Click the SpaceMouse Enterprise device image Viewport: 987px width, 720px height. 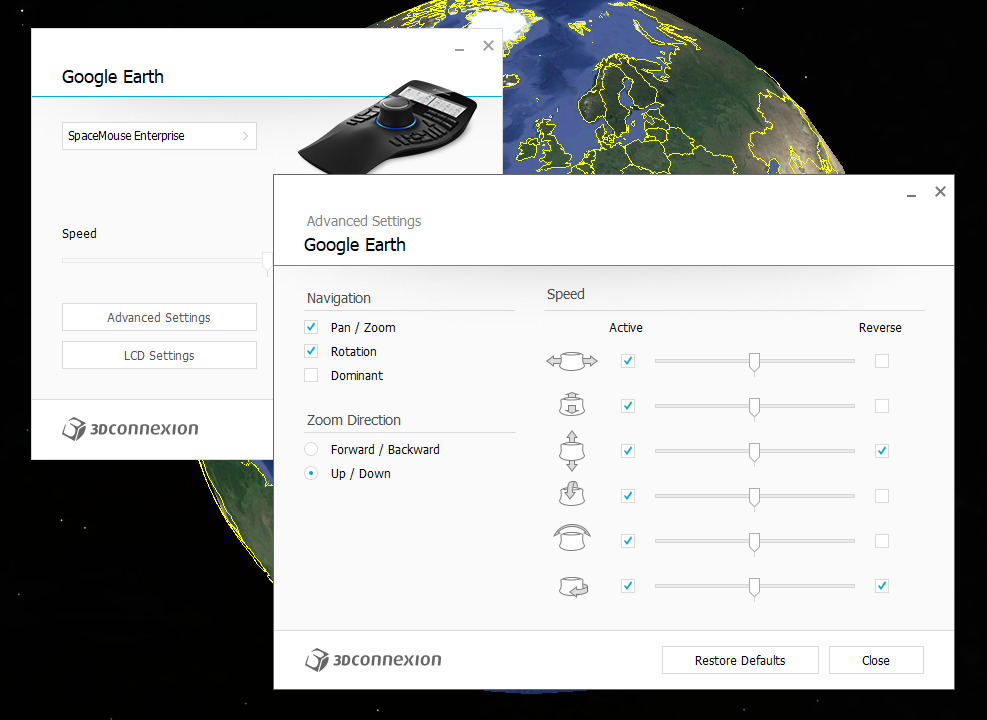[x=388, y=126]
